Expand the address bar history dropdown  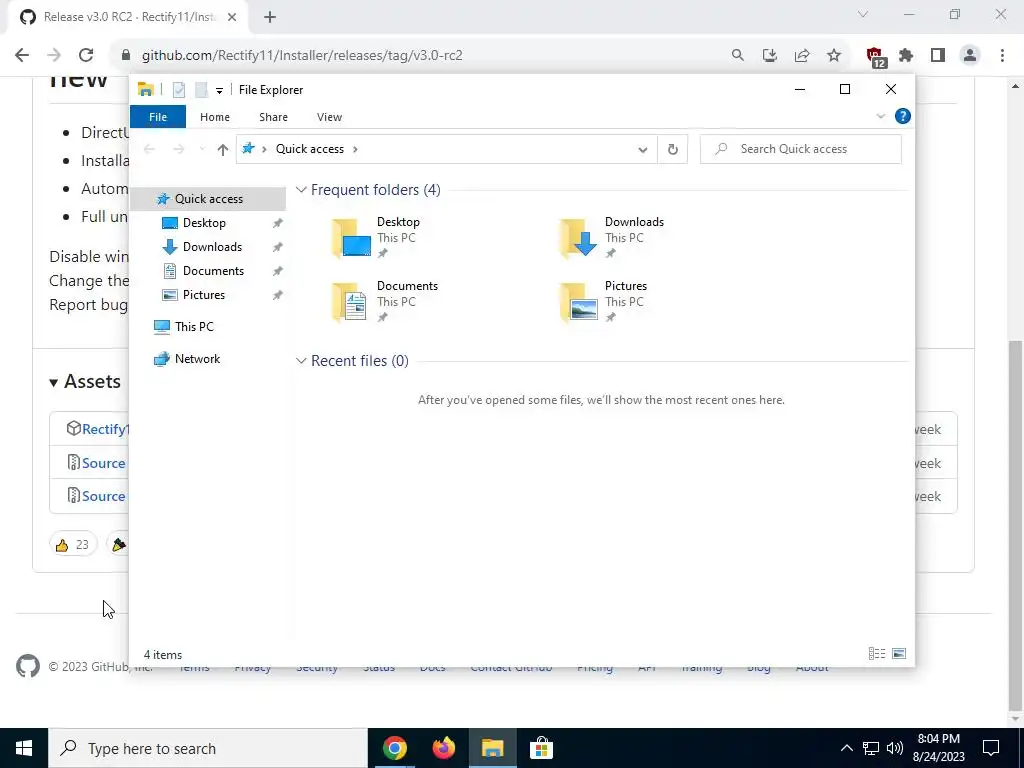point(643,150)
